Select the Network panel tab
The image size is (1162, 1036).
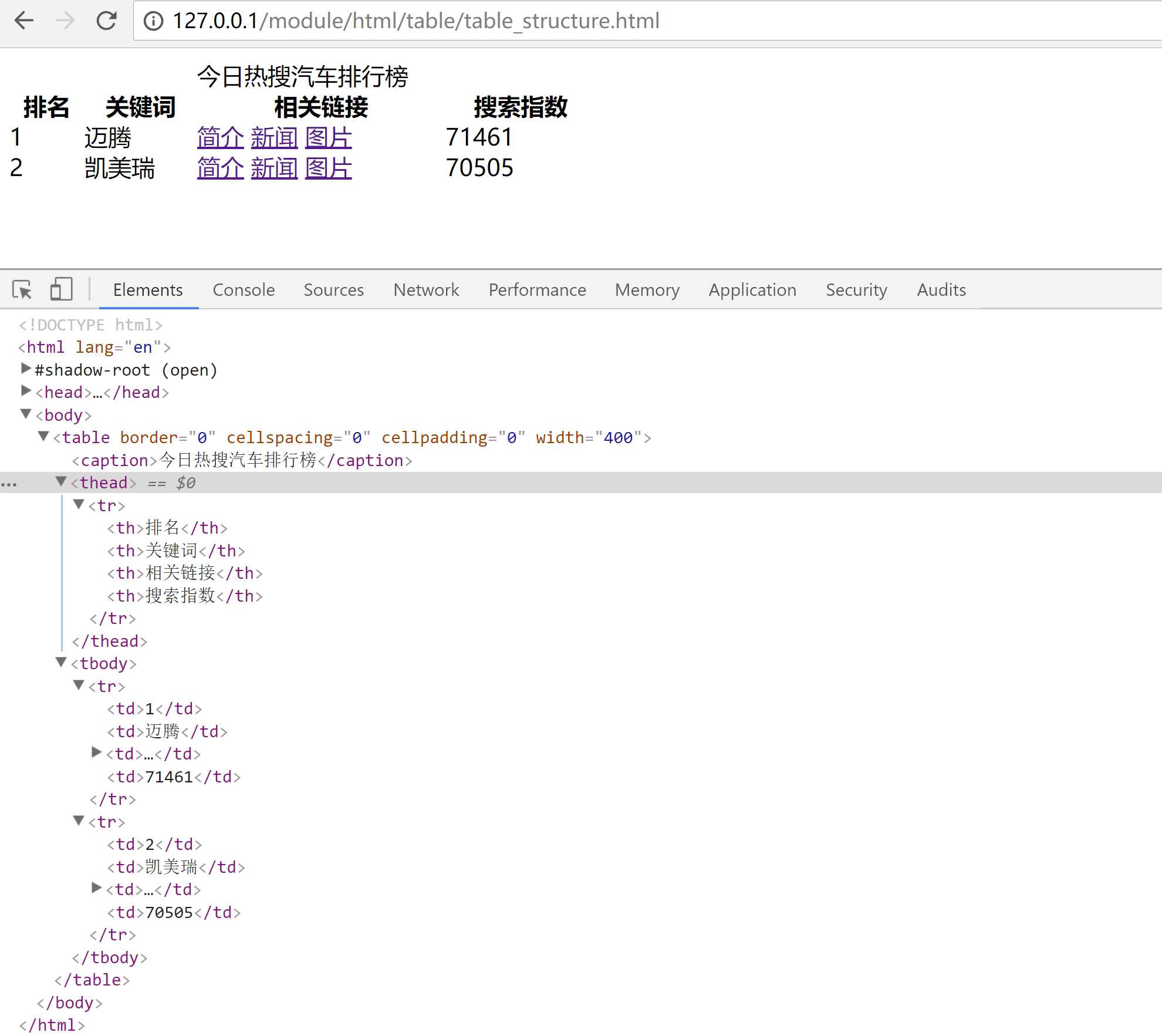(x=424, y=290)
